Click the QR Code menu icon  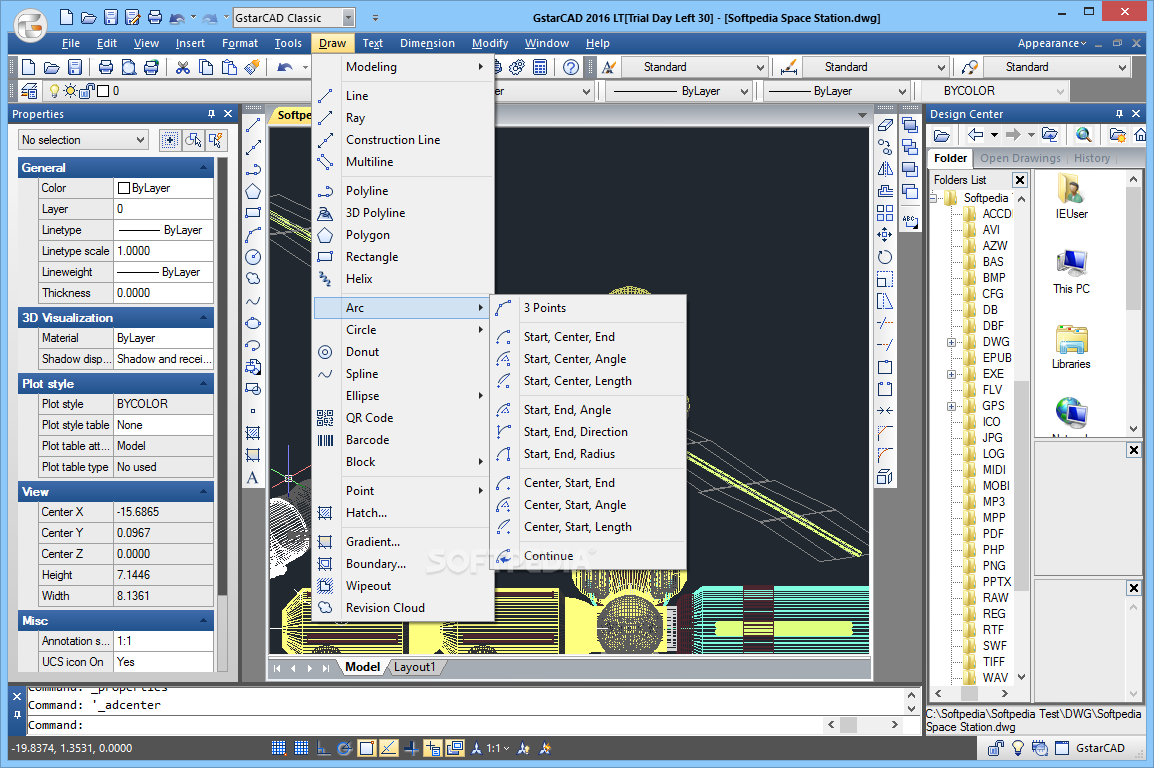tap(325, 418)
